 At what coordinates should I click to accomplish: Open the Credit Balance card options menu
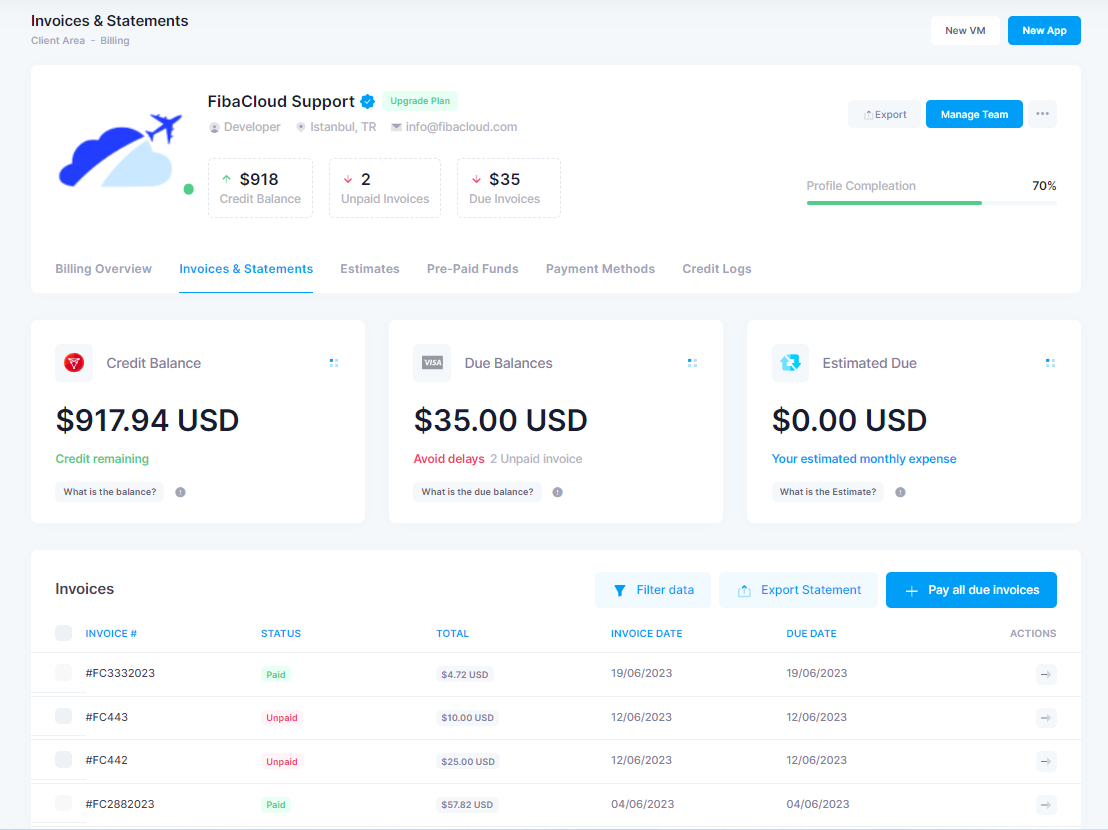(x=334, y=363)
